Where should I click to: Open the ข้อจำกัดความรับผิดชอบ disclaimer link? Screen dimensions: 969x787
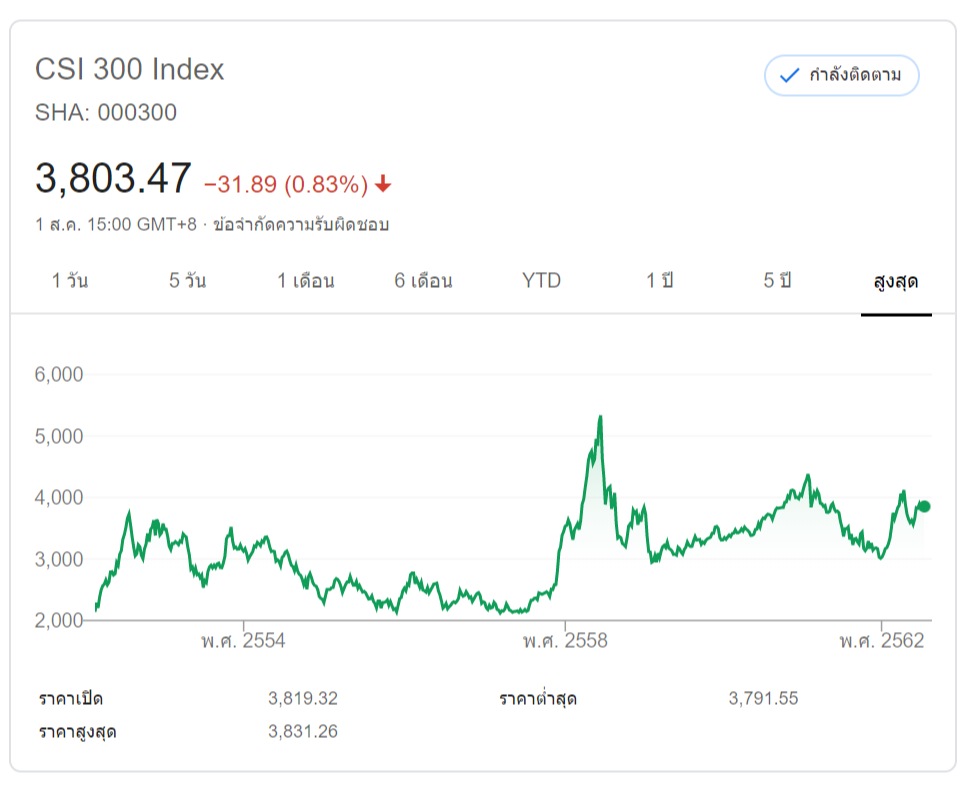coord(299,224)
